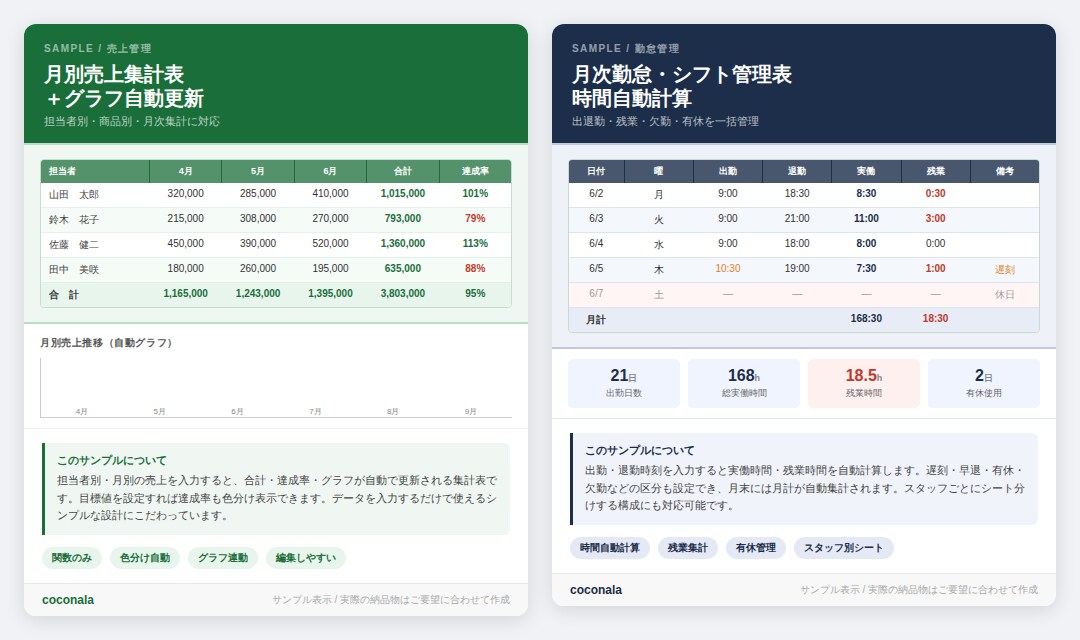This screenshot has width=1080, height=640.
Task: Click the value 450,000
Action: pos(185,243)
